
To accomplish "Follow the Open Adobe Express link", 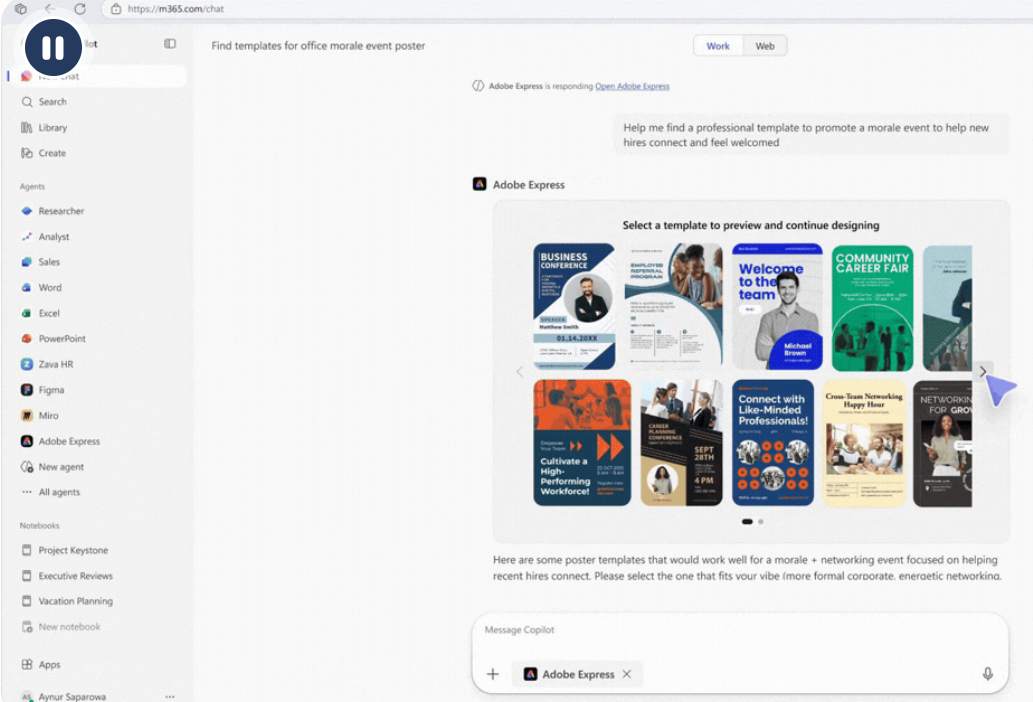I will (x=632, y=86).
